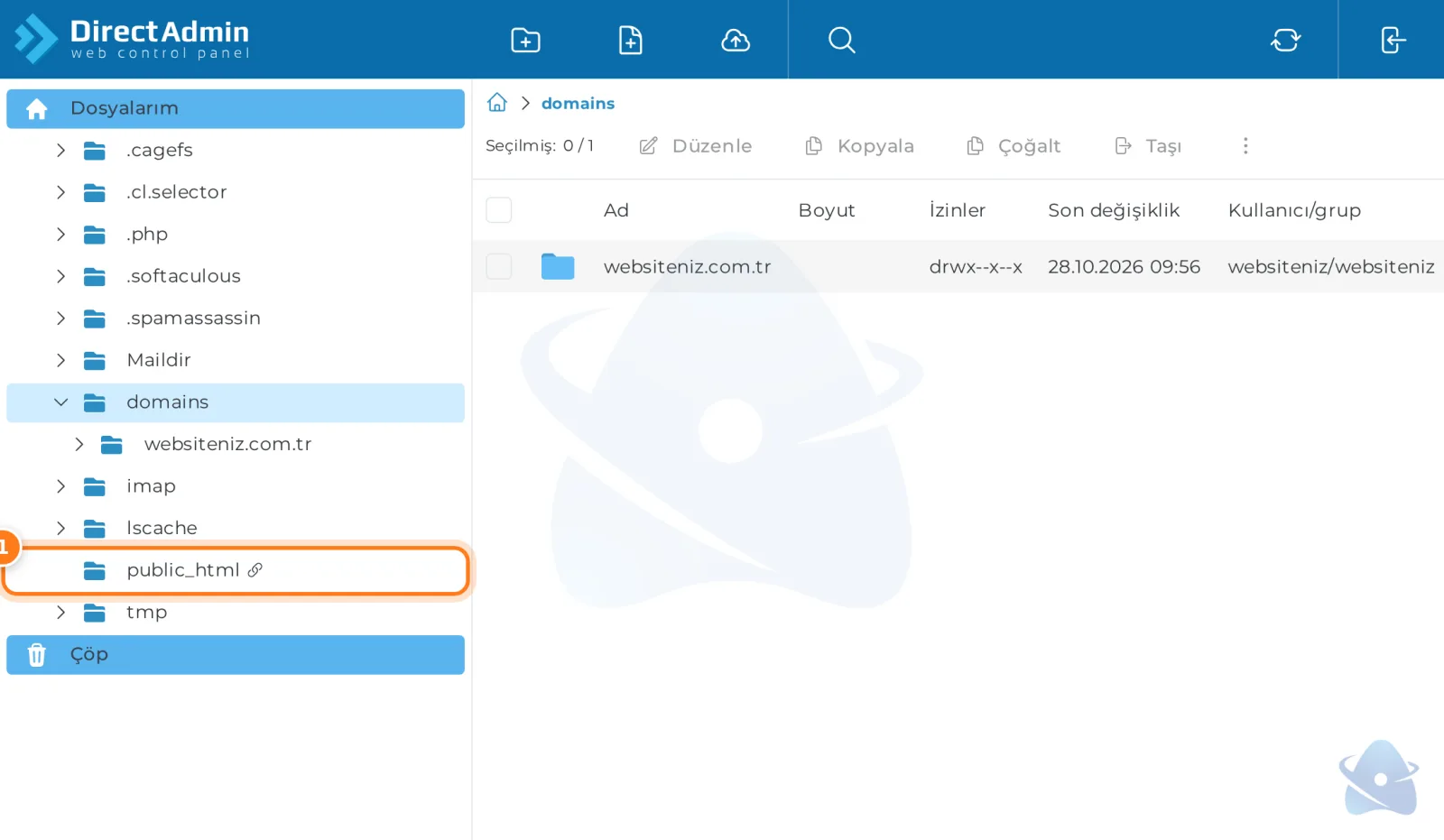Expand the imap folder chevron

coord(60,485)
